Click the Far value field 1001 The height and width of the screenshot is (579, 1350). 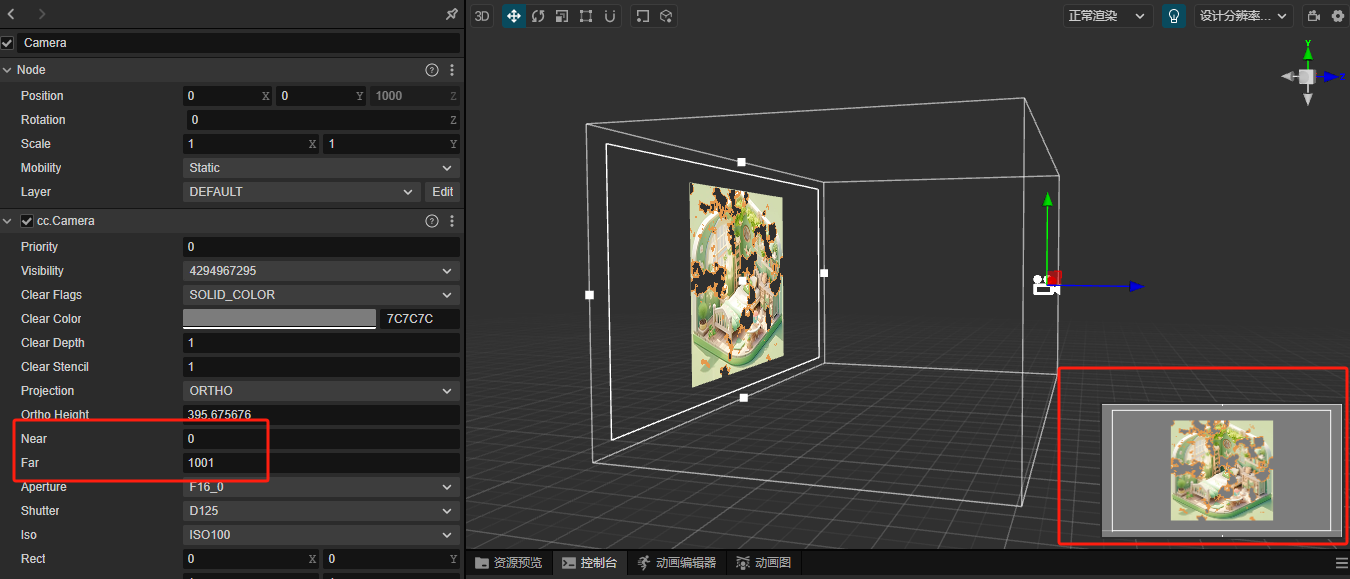321,463
